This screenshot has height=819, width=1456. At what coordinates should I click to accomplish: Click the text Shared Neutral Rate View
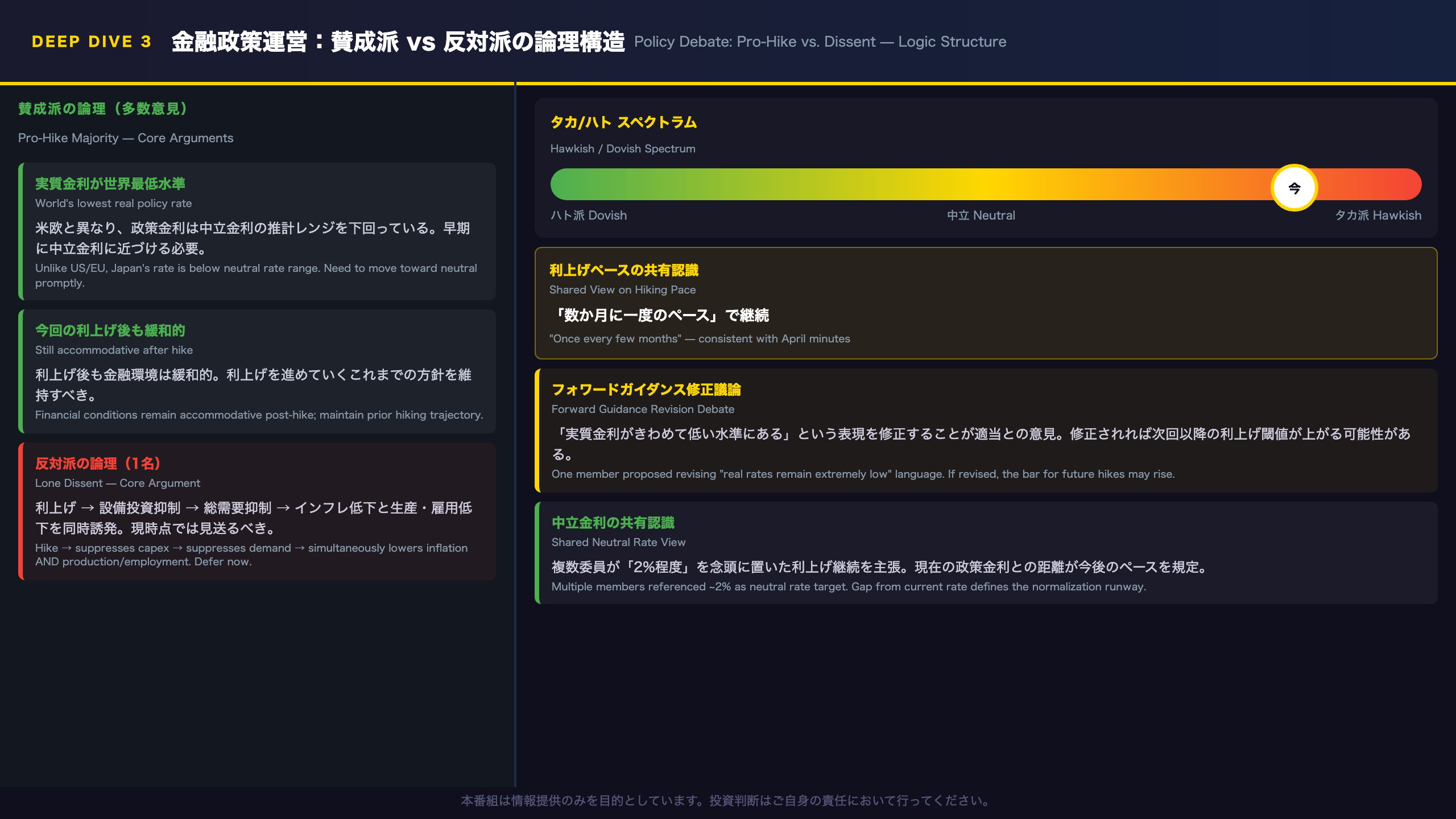tap(619, 543)
